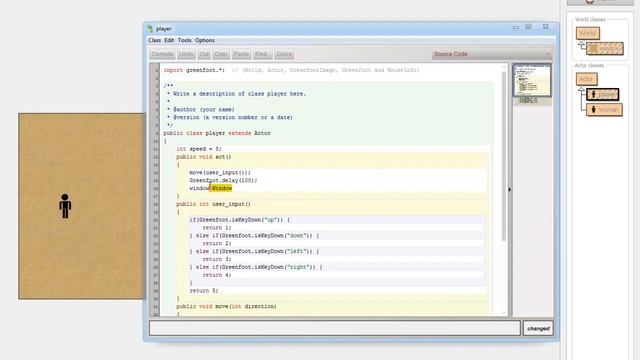Viewport: 640px width, 360px height.
Task: Click the player figure in the world
Action: point(65,206)
